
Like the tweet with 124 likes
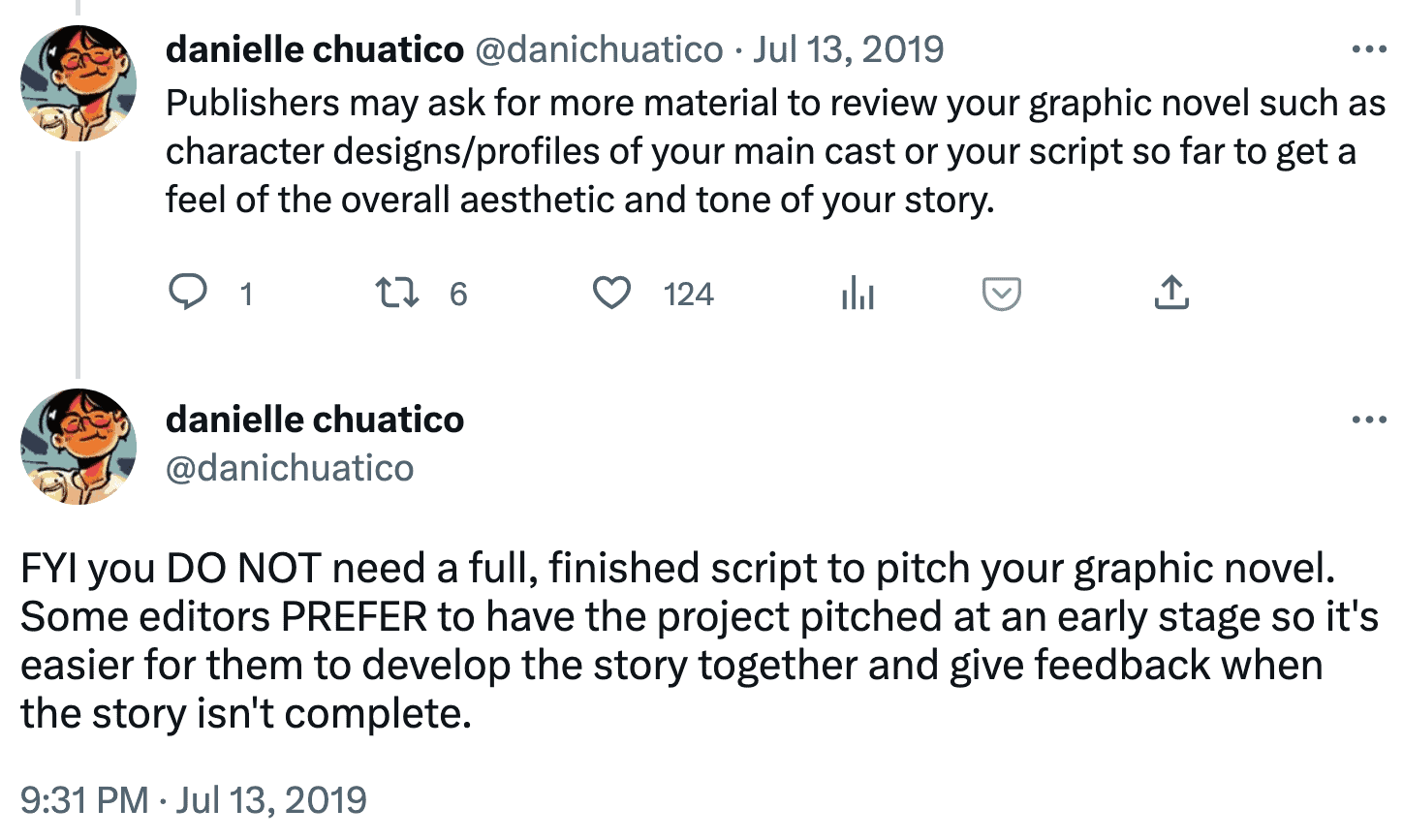pyautogui.click(x=612, y=294)
